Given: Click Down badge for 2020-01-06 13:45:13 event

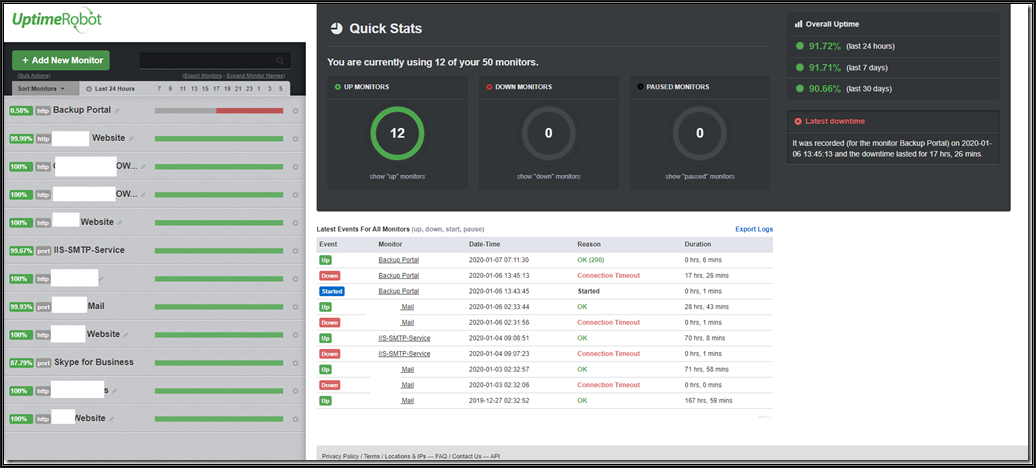Looking at the screenshot, I should pyautogui.click(x=330, y=276).
